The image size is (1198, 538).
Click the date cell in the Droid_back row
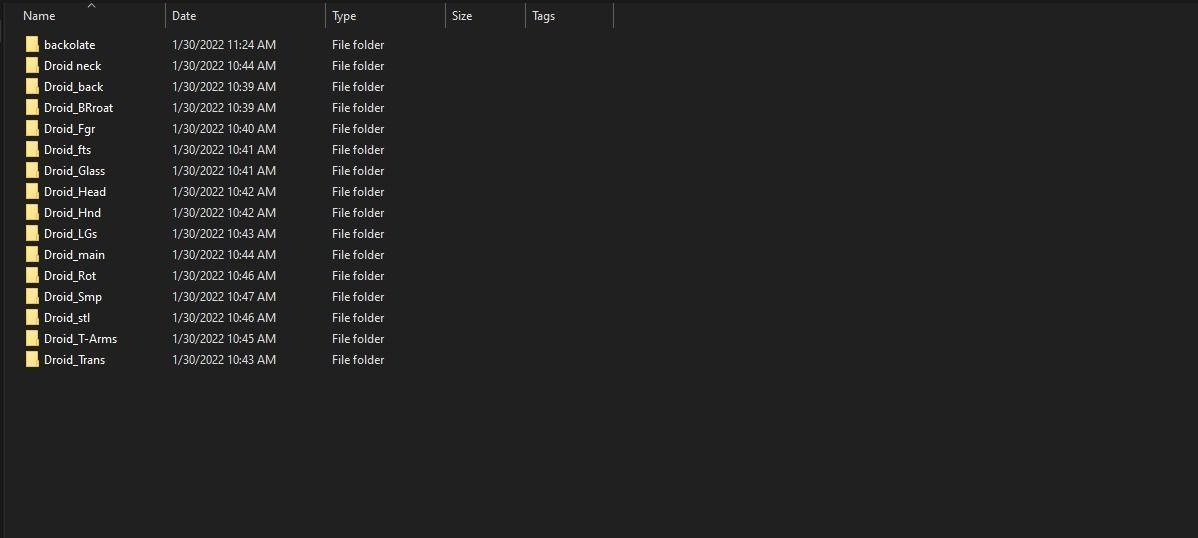(224, 87)
